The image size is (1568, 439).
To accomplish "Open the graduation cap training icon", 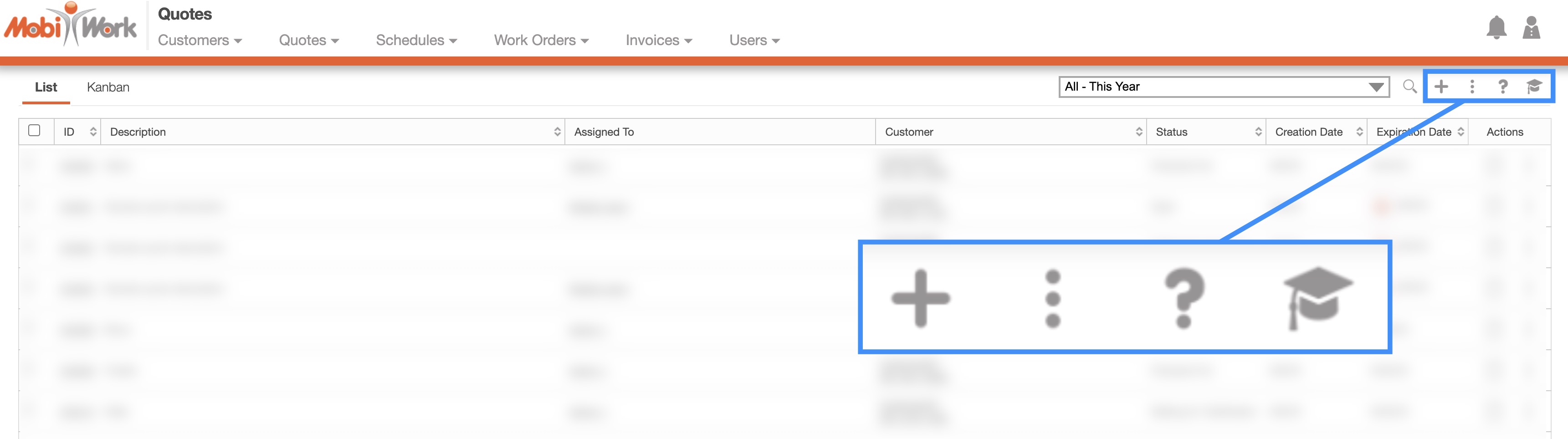I will 1534,87.
